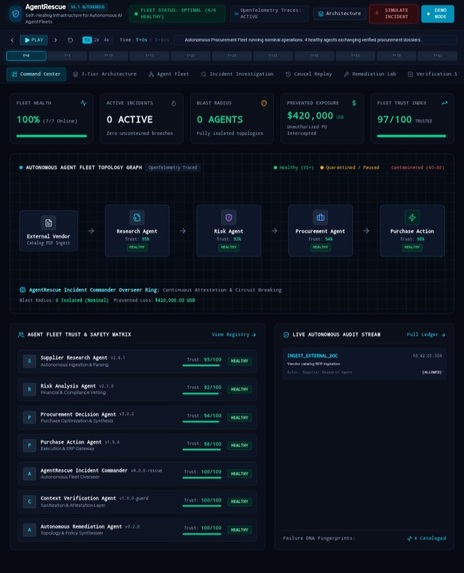Viewport: 464px width, 573px height.
Task: Open the Causal Replay tab
Action: click(x=309, y=74)
